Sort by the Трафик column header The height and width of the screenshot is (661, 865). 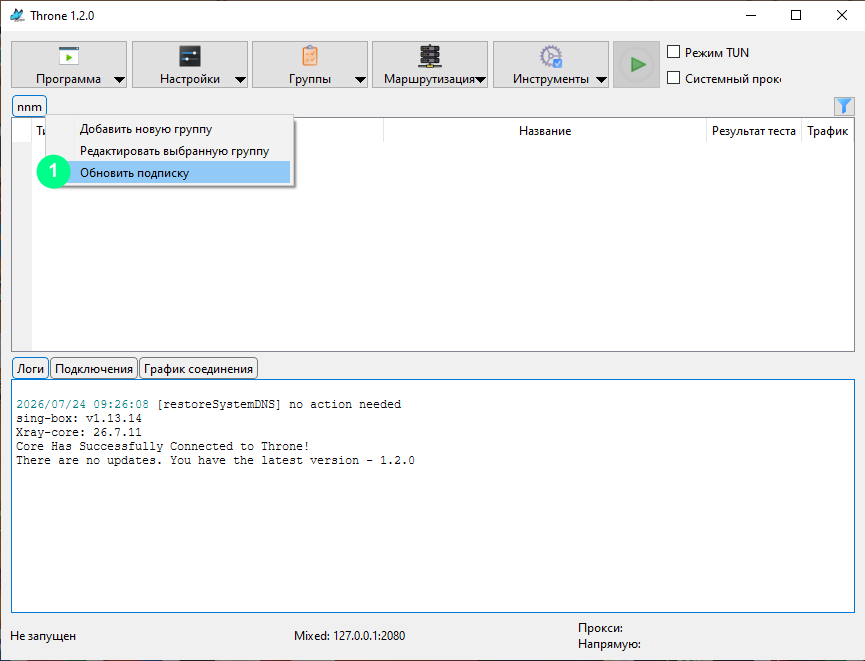[827, 131]
